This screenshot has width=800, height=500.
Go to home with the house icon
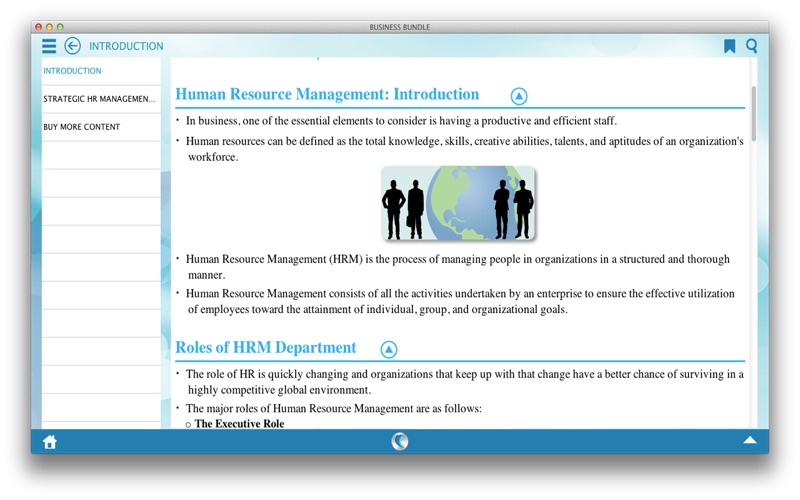pos(49,442)
